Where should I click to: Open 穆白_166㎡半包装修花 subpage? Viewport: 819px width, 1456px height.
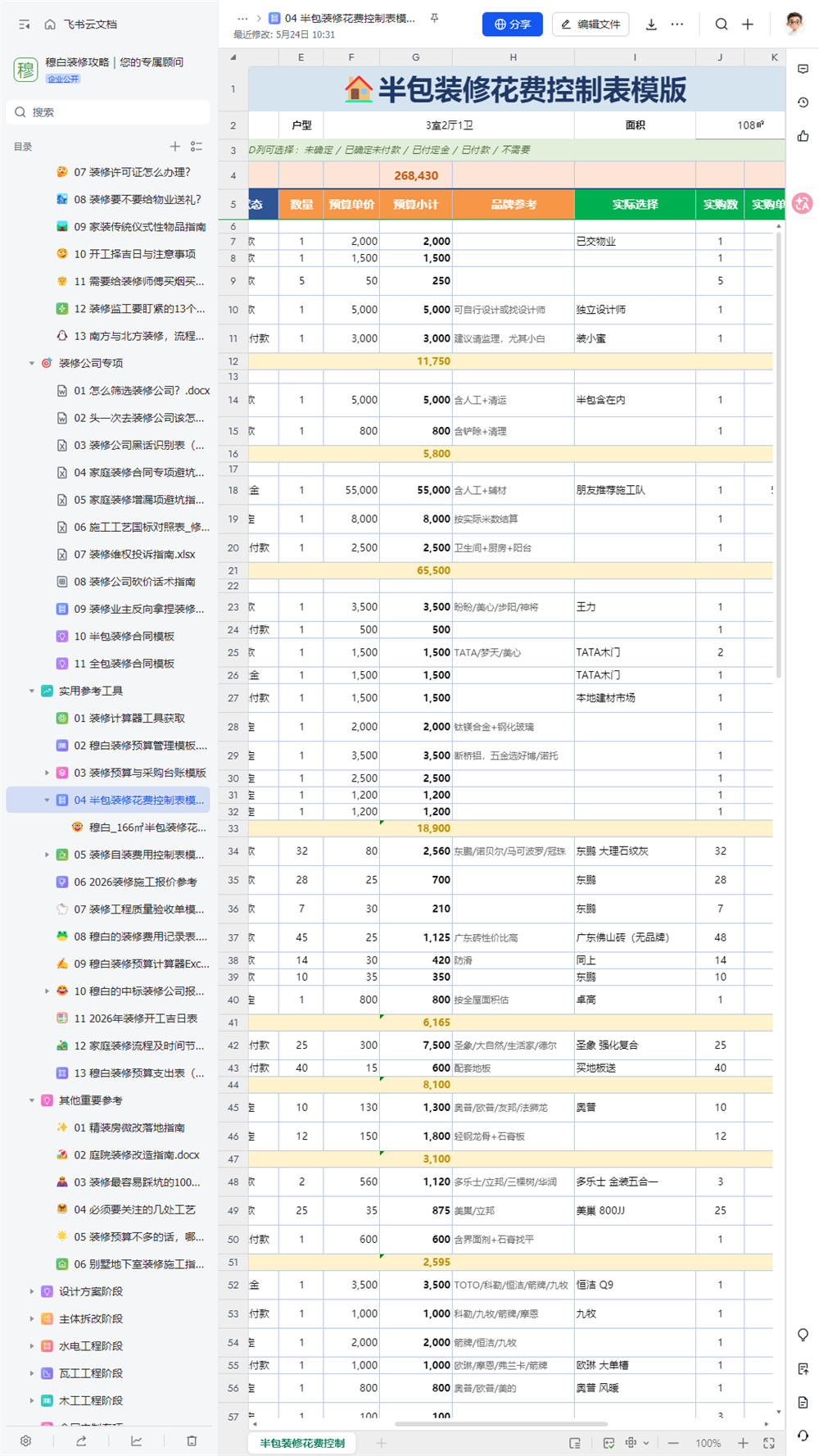coord(147,828)
